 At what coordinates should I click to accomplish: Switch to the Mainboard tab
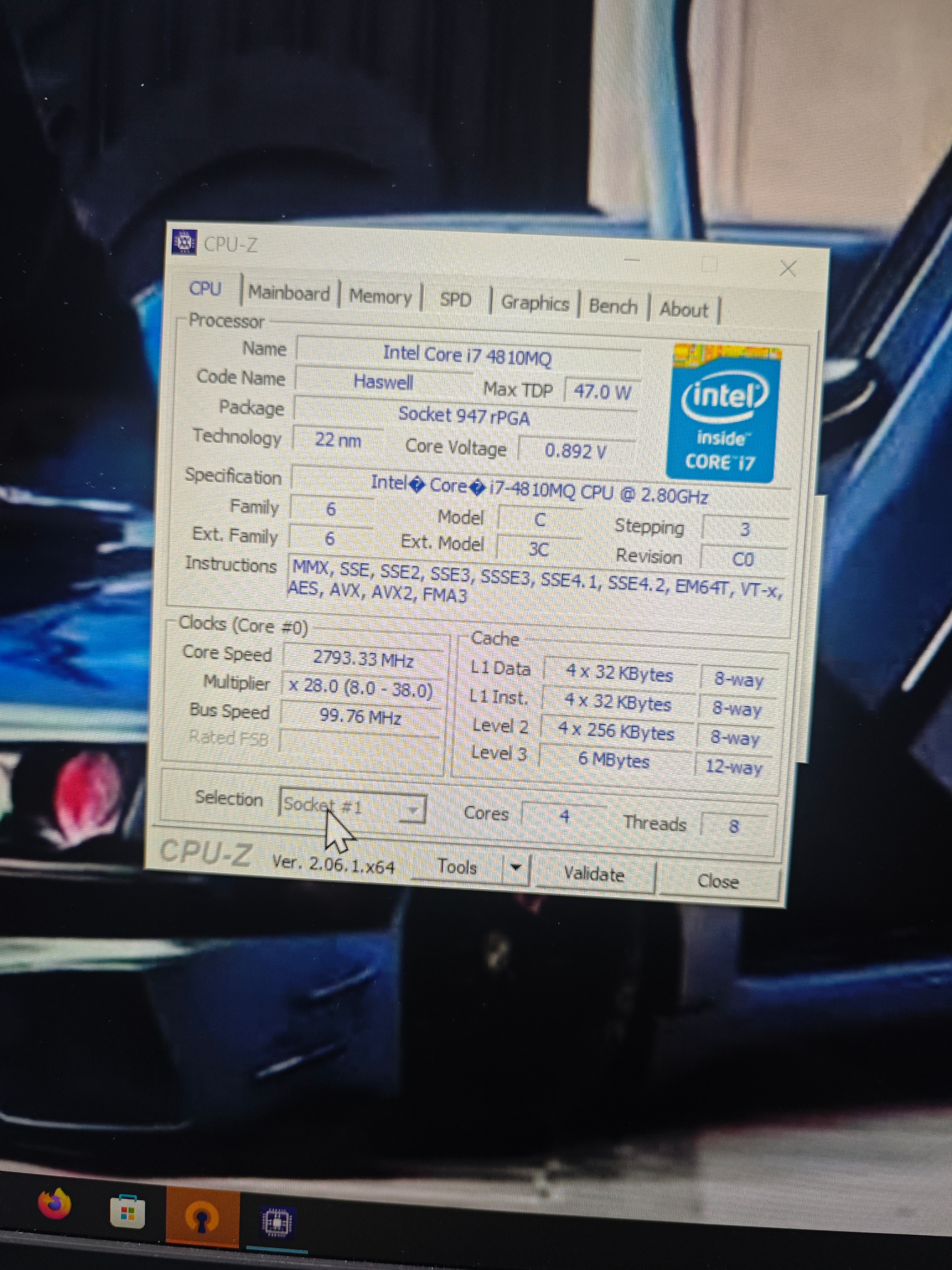289,293
